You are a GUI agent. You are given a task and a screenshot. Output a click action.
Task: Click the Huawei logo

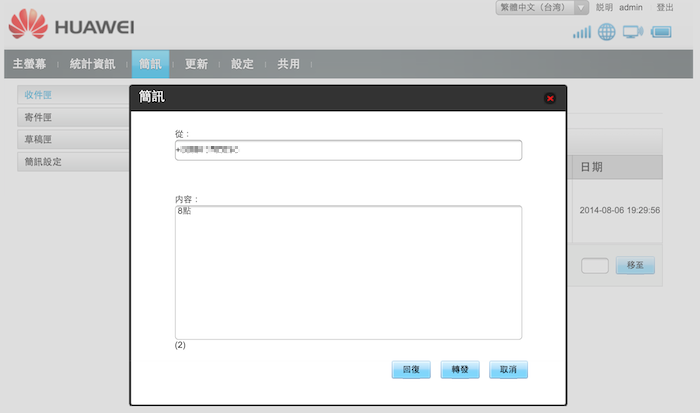pyautogui.click(x=71, y=25)
